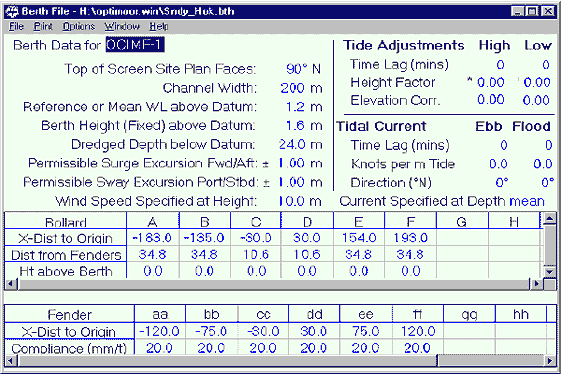561x374 pixels.
Task: Open the Help menu
Action: click(x=158, y=26)
